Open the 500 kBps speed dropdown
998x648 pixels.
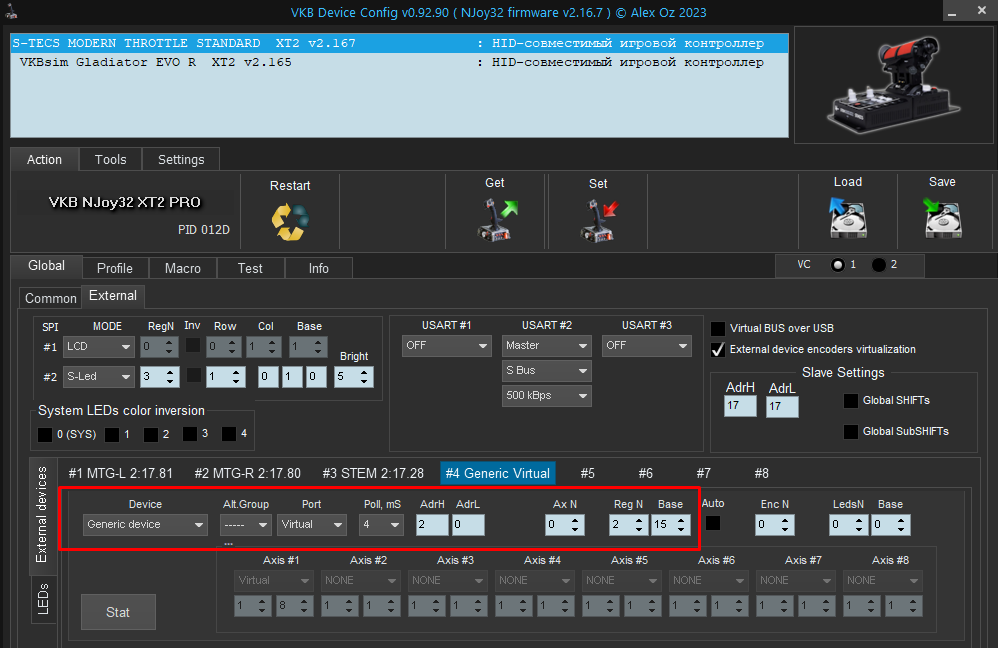[x=547, y=395]
